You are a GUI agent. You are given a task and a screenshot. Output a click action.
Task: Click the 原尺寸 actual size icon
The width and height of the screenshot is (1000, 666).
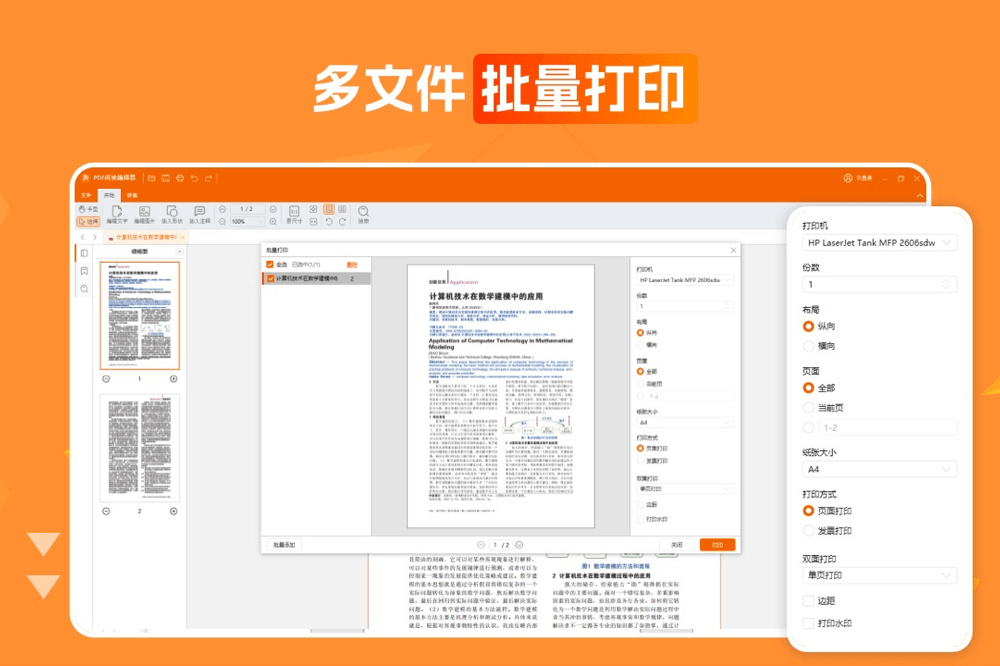pos(294,214)
